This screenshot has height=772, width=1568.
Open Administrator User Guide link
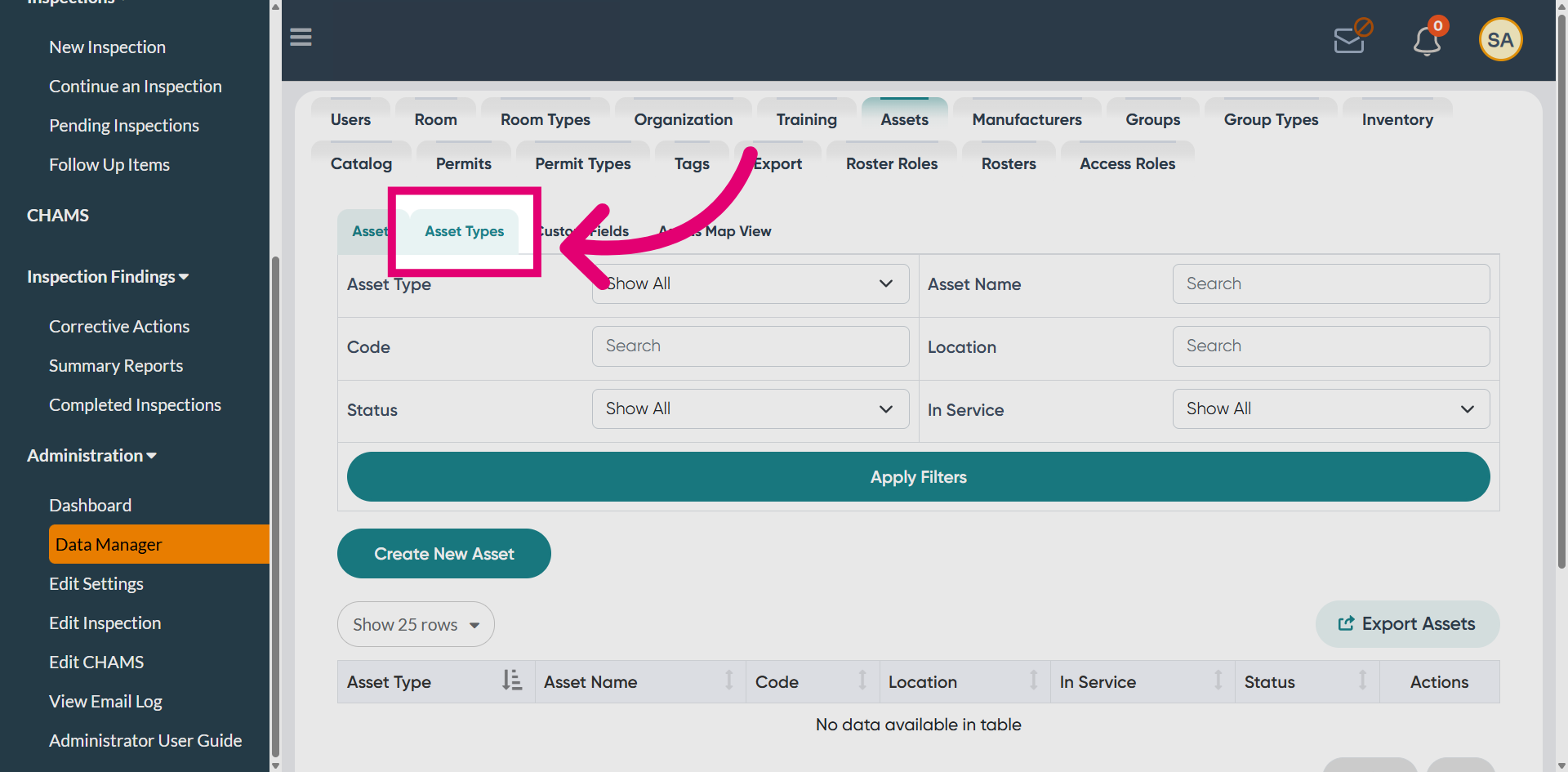[x=145, y=741]
